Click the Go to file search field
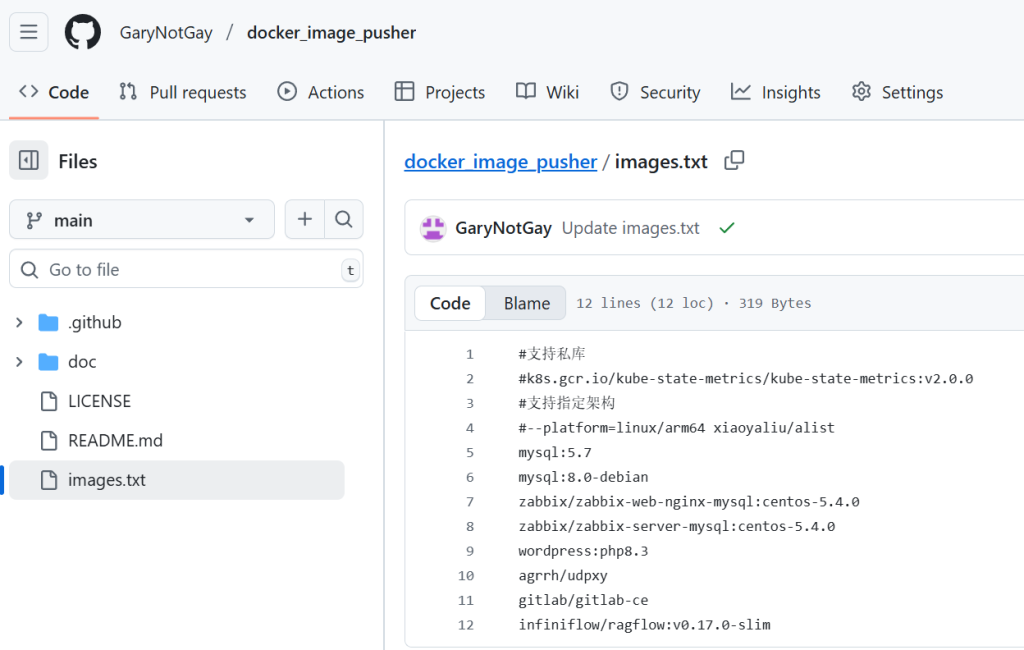The image size is (1024, 650). [x=185, y=270]
